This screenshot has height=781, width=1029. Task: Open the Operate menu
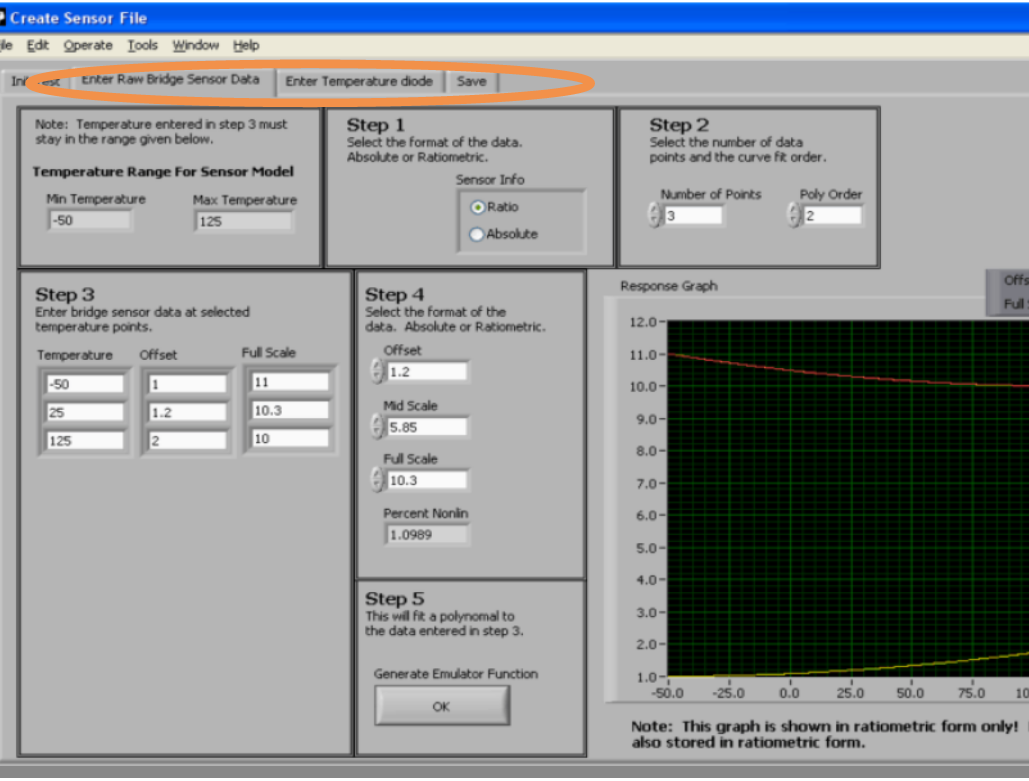coord(88,45)
